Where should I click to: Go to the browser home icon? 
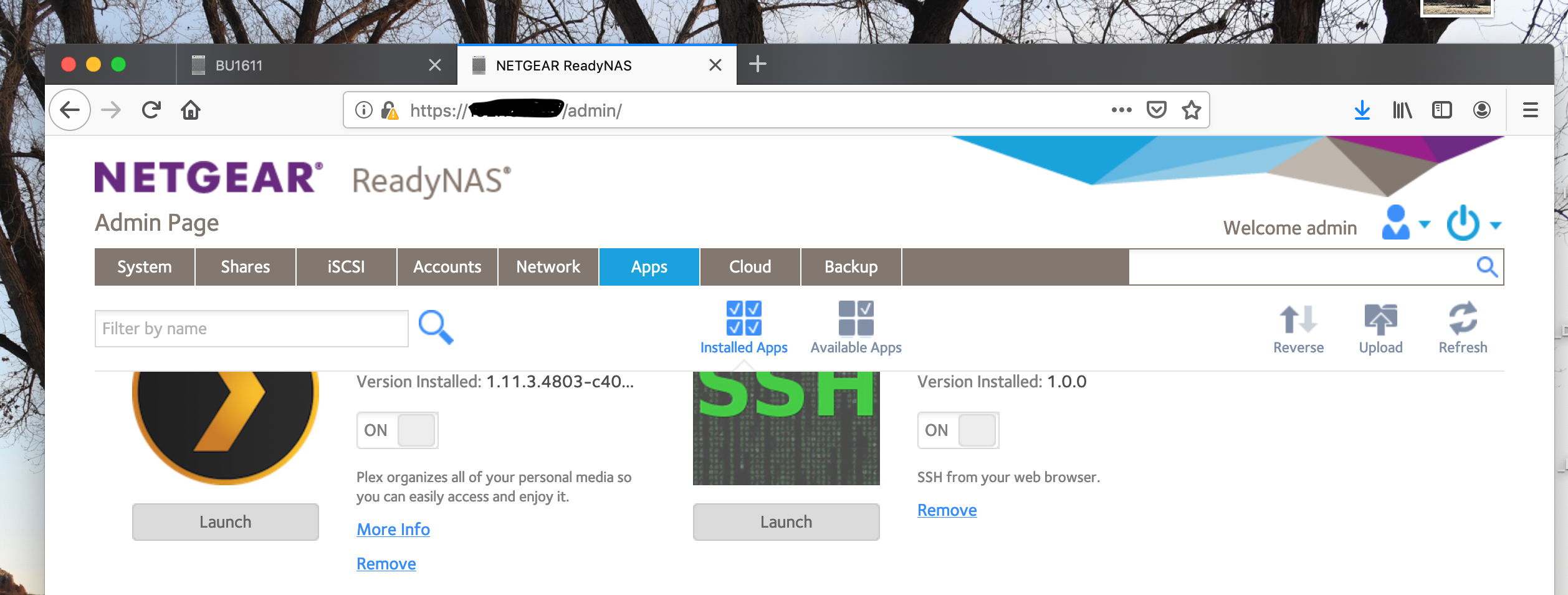pos(191,110)
